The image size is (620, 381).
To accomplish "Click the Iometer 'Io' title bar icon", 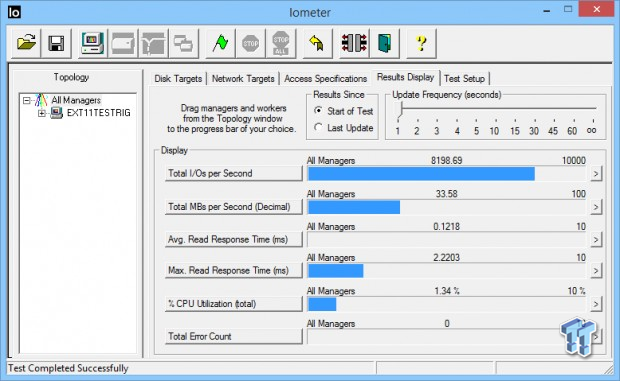I will [14, 12].
